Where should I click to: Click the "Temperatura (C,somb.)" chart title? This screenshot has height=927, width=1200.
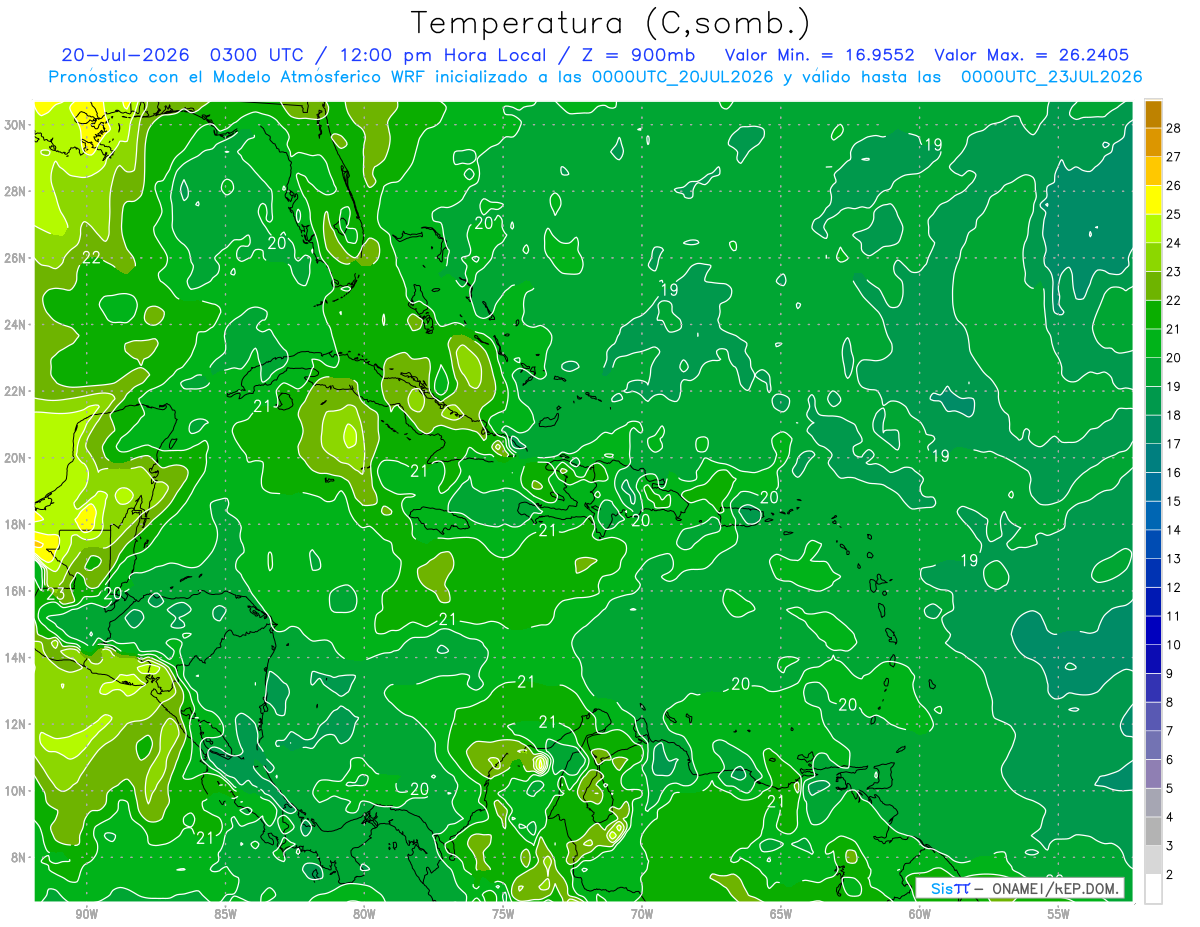(610, 23)
